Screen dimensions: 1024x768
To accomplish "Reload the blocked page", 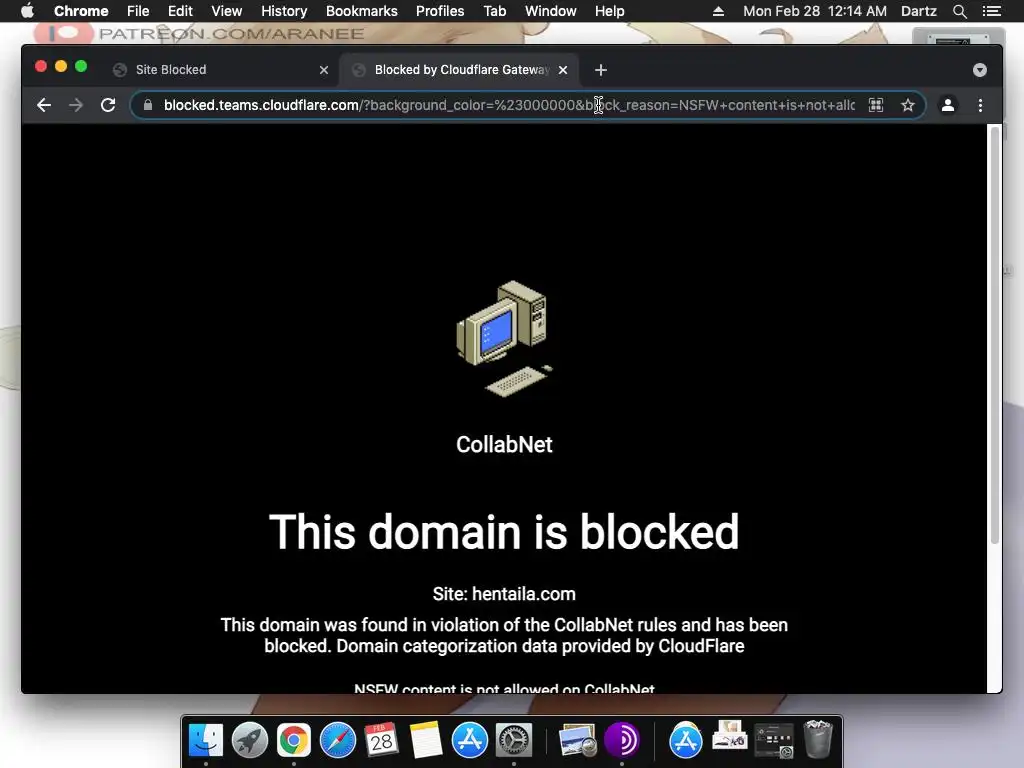I will [x=108, y=105].
